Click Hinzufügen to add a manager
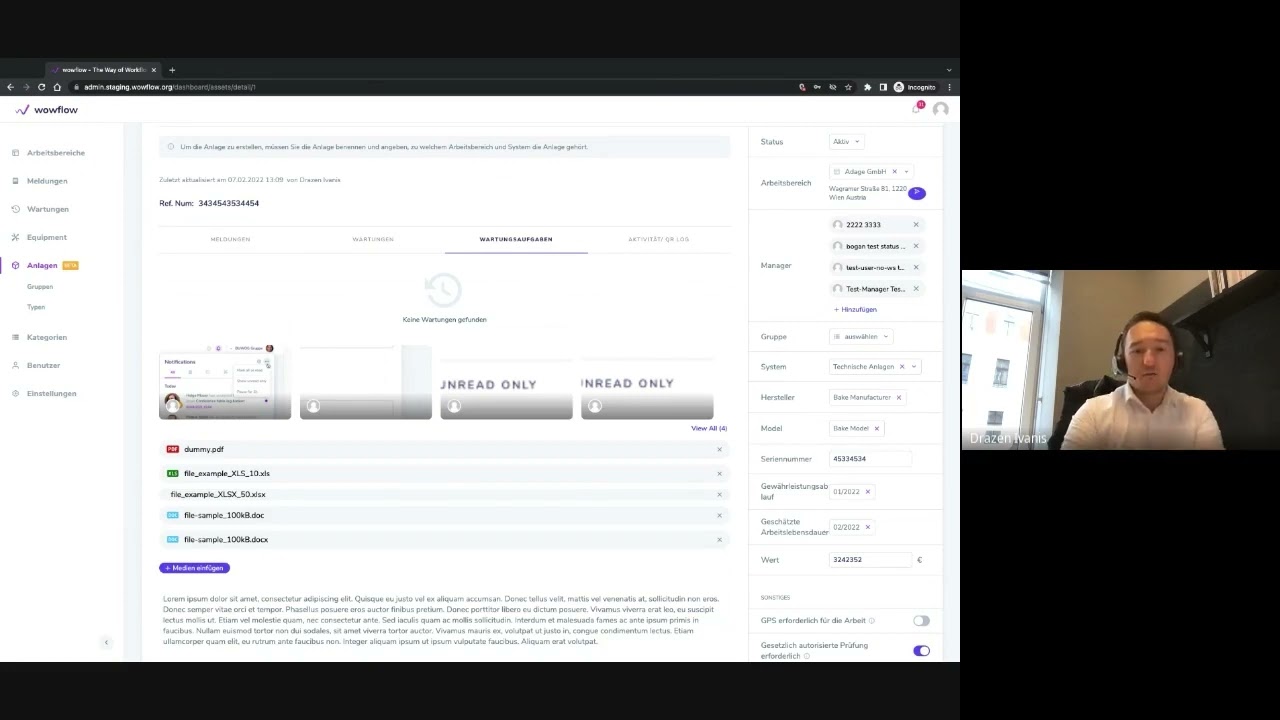 pos(855,310)
